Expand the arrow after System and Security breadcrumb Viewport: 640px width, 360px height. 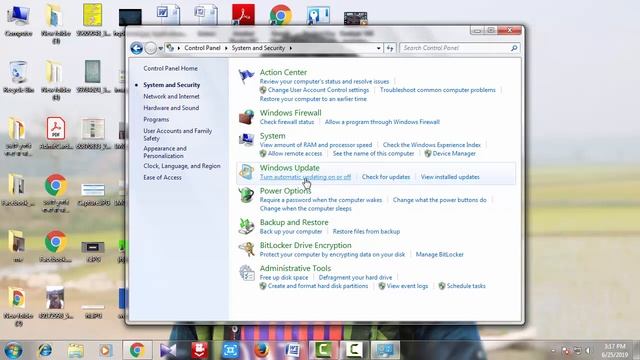pyautogui.click(x=291, y=48)
